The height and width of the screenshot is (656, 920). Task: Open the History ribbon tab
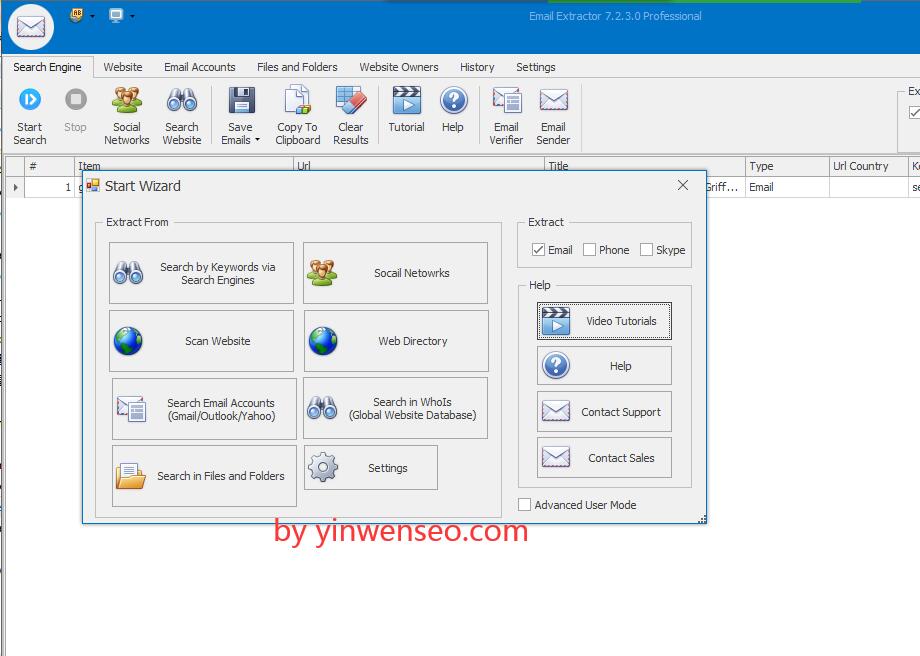477,67
